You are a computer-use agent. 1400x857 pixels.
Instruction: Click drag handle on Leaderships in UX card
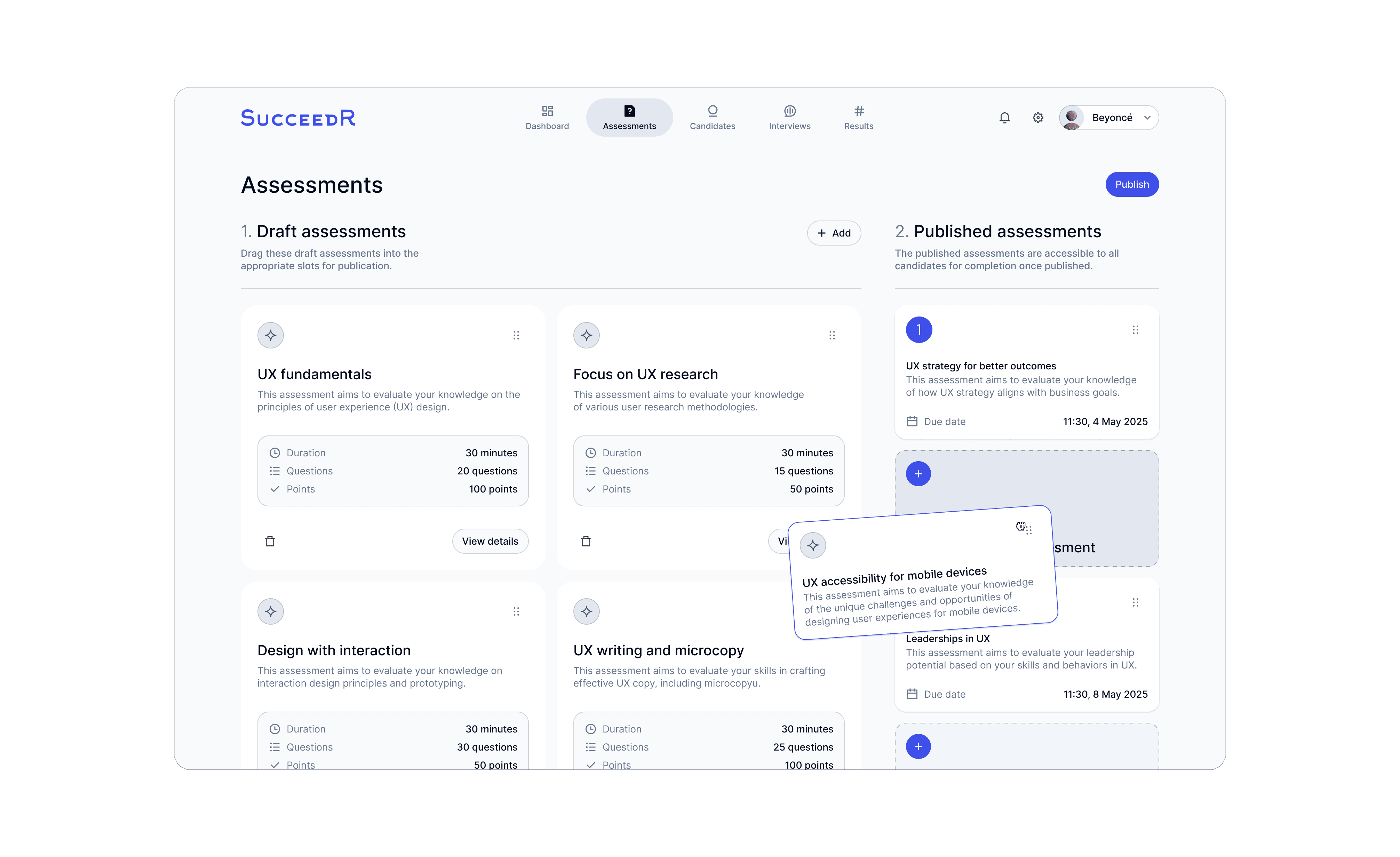1135,602
